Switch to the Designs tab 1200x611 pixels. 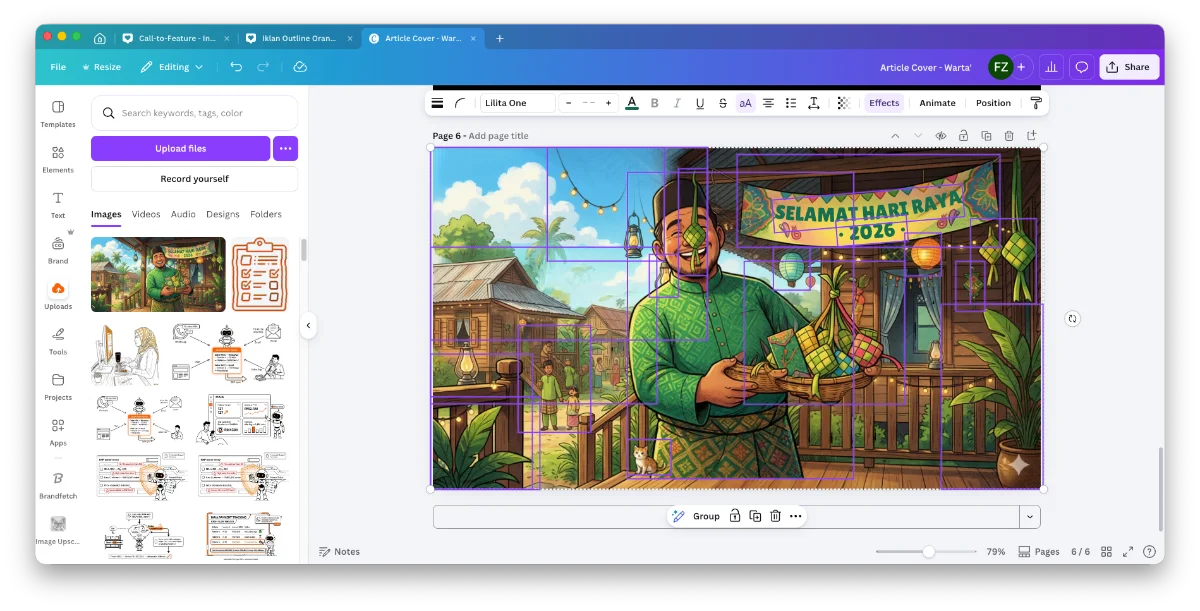(223, 214)
